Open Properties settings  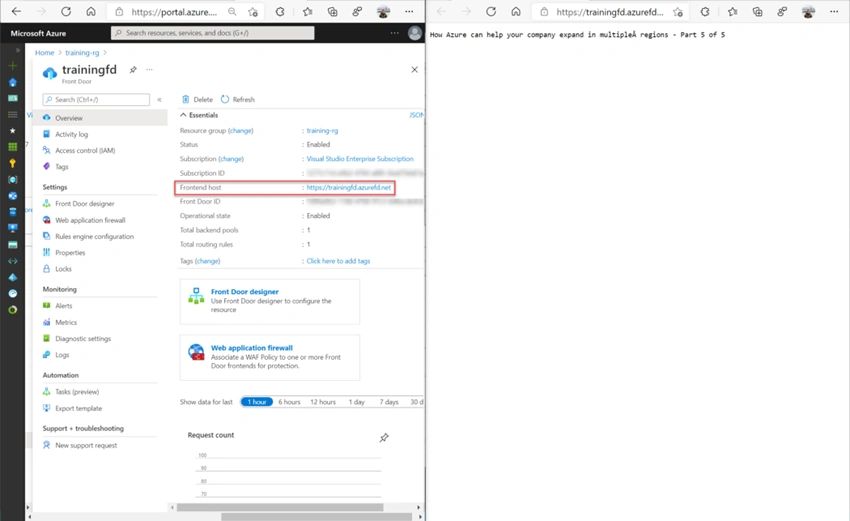(70, 253)
